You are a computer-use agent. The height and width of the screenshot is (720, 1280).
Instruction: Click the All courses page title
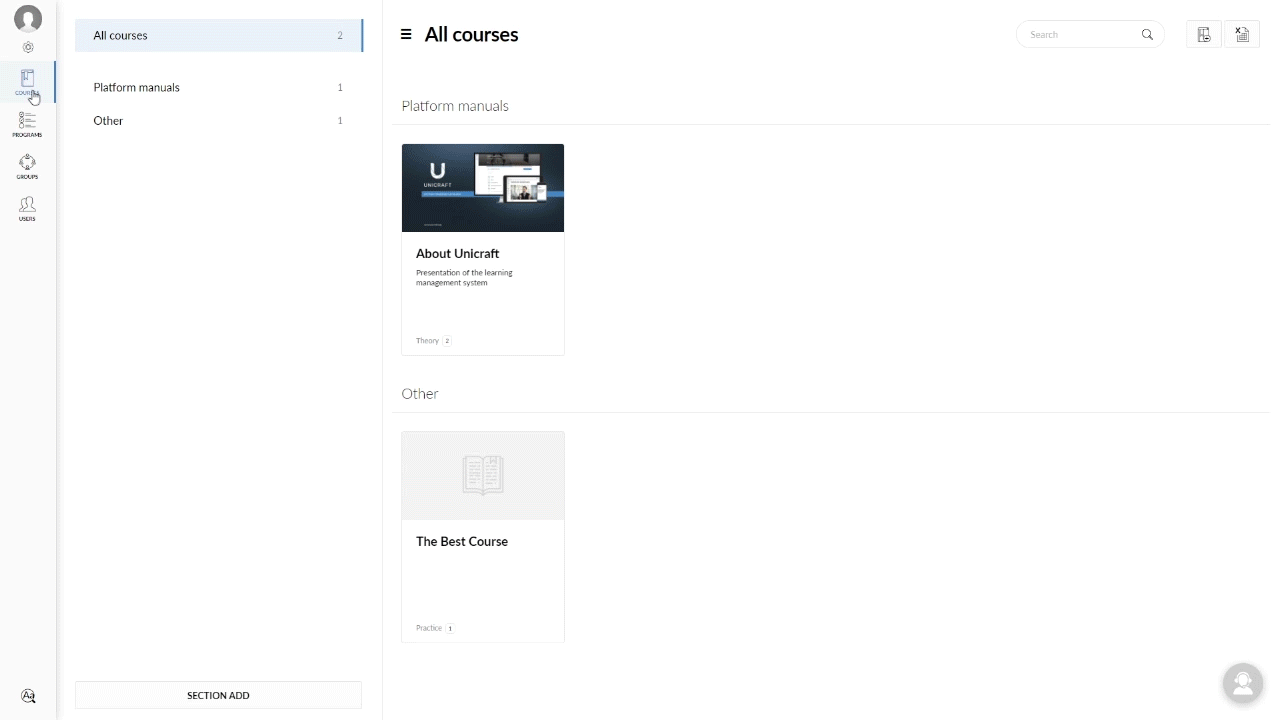[x=471, y=34]
